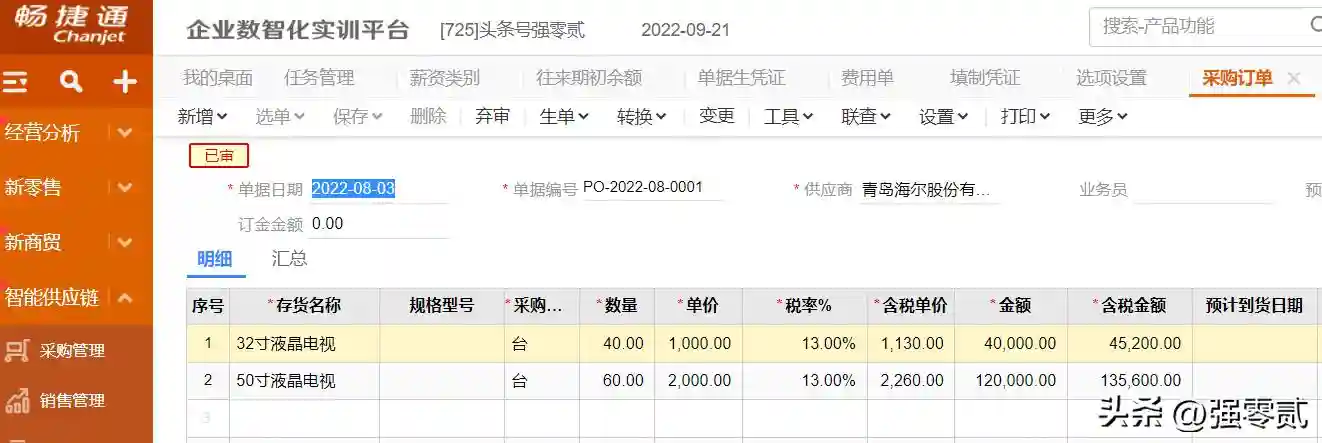Open the 生单 dropdown menu
Screen dimensions: 1322x443
pyautogui.click(x=564, y=117)
